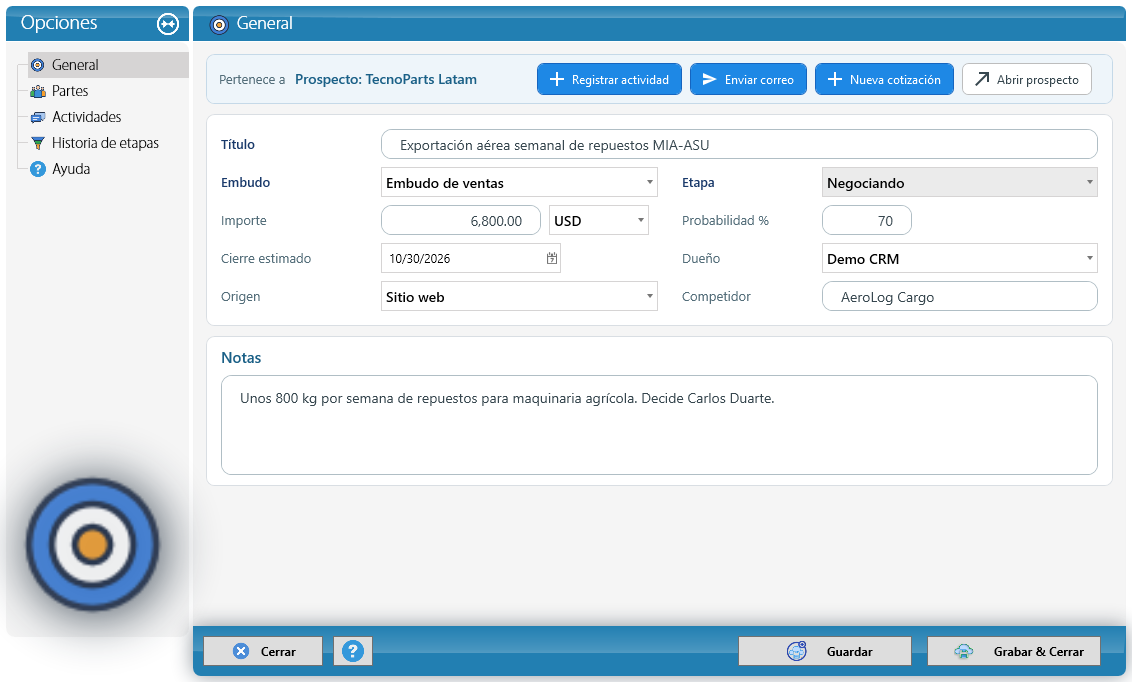
Task: Click the Ayuda question mark icon
Action: tap(38, 169)
